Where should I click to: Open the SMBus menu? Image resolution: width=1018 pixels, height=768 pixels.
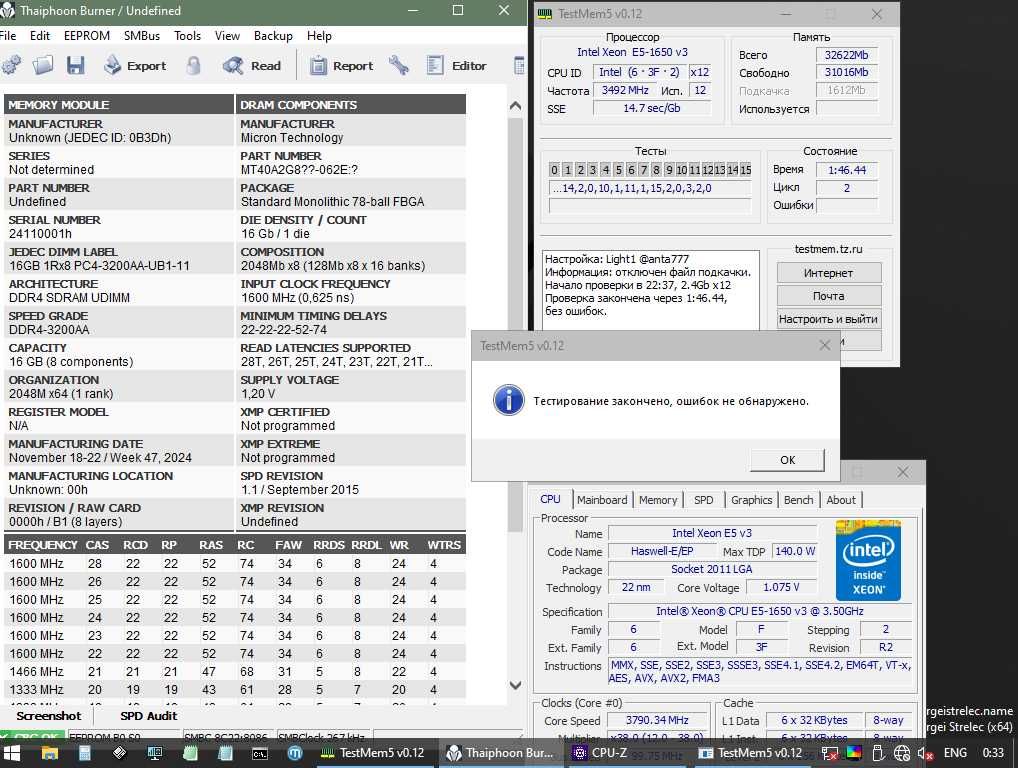[x=142, y=36]
